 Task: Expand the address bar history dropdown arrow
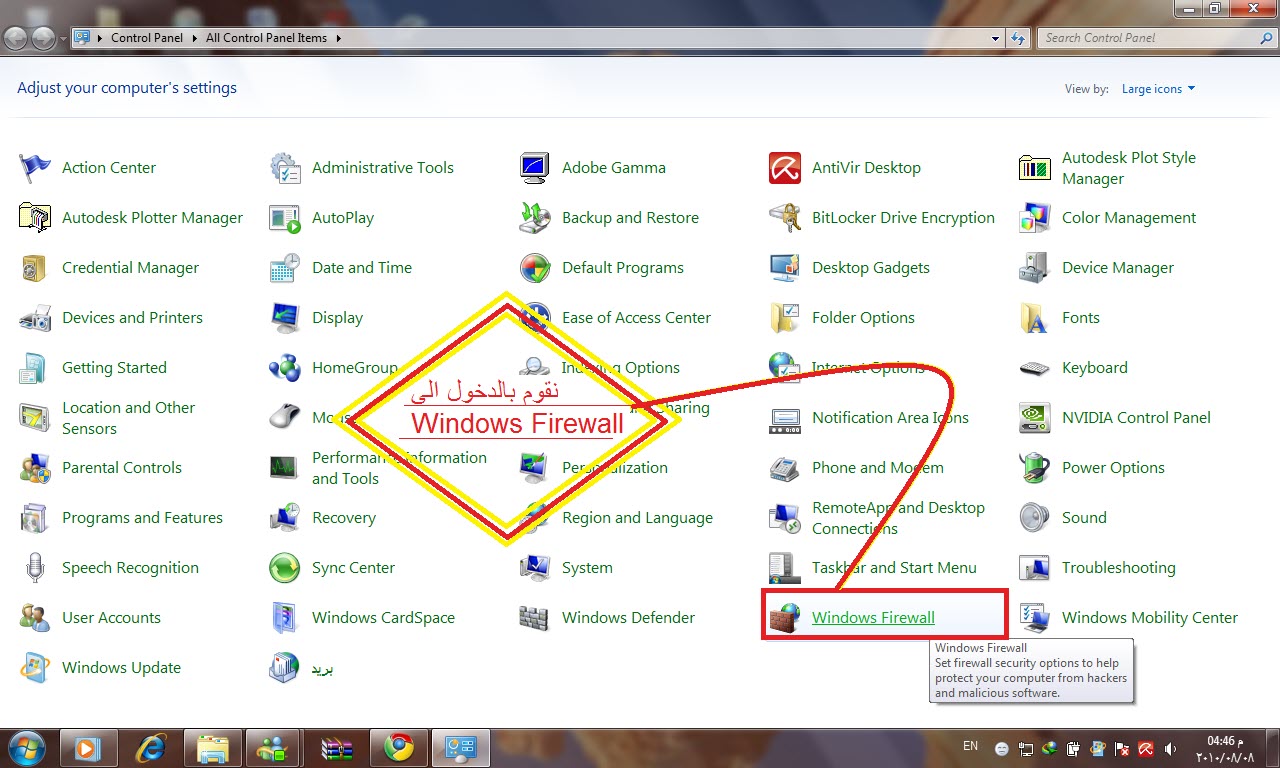tap(995, 38)
